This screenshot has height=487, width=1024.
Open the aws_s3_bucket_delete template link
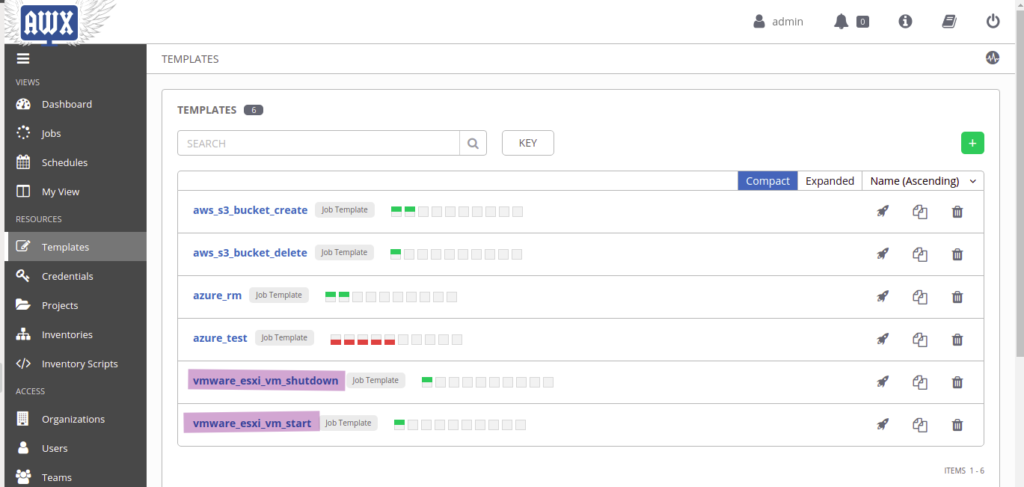250,253
